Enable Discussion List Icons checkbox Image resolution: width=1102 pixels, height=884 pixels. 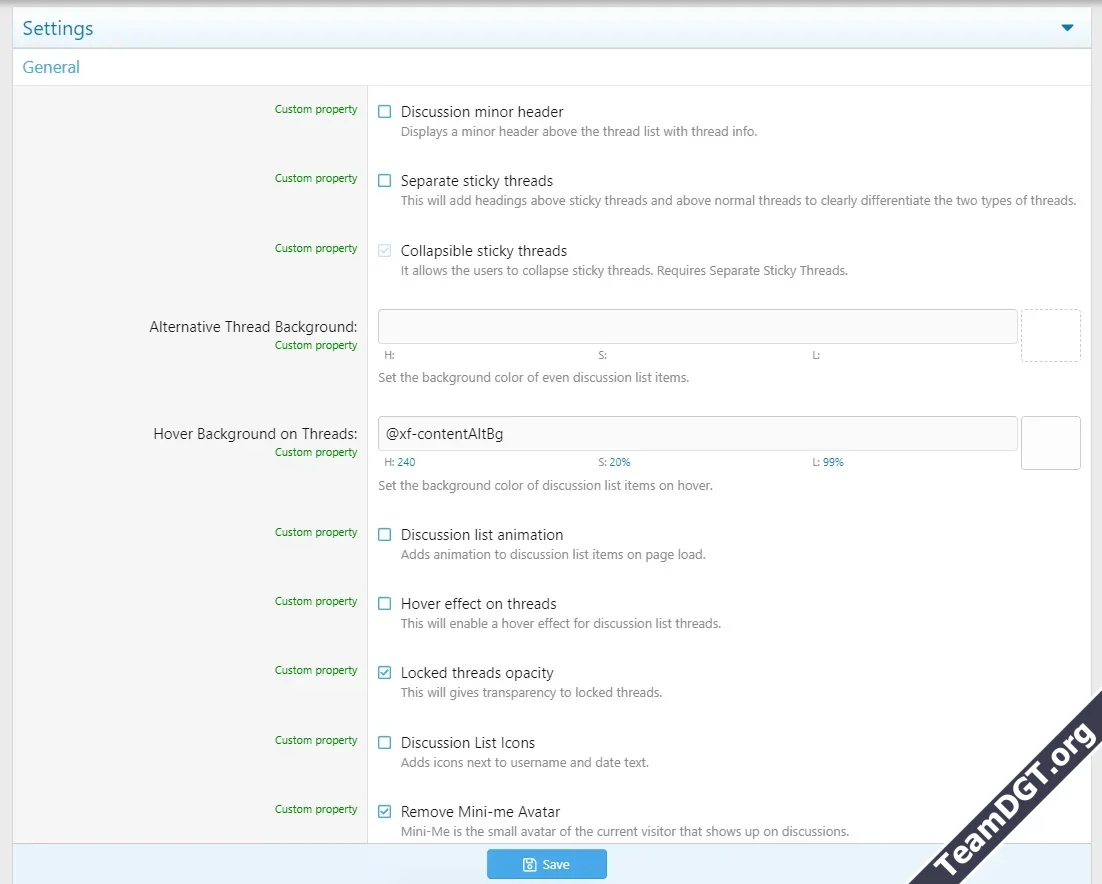385,743
